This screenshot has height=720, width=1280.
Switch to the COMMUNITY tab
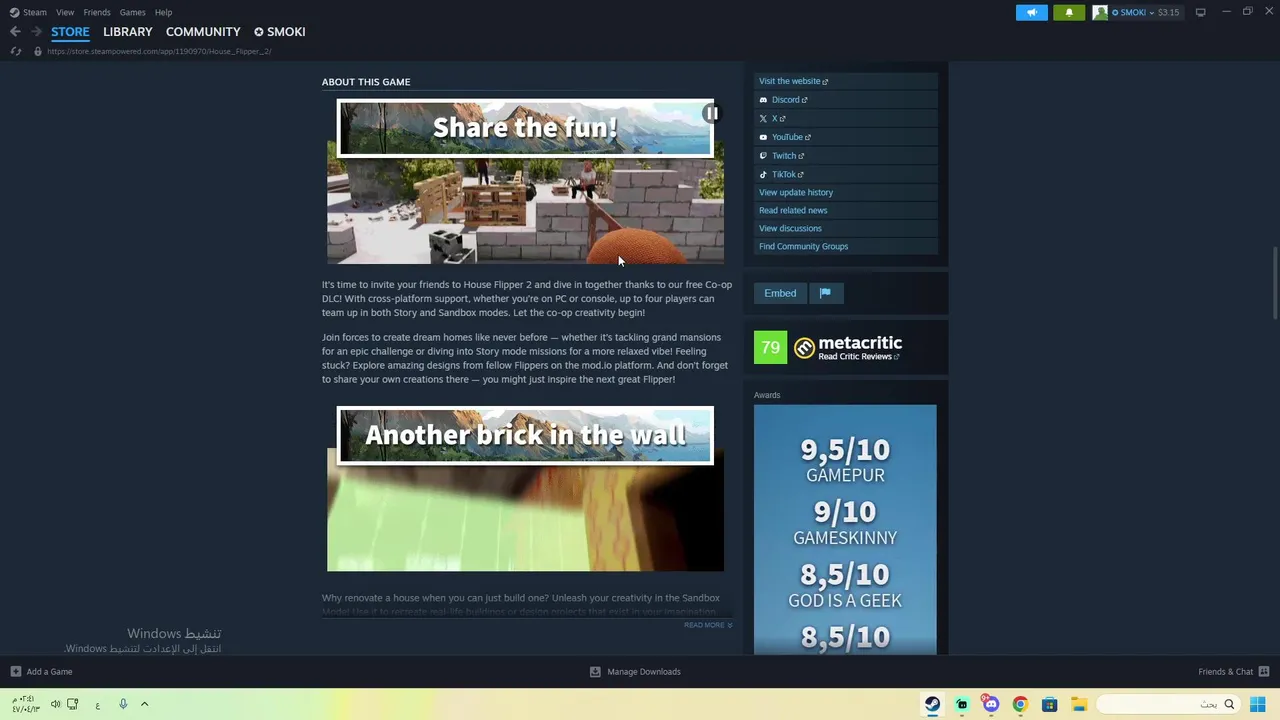pos(203,32)
